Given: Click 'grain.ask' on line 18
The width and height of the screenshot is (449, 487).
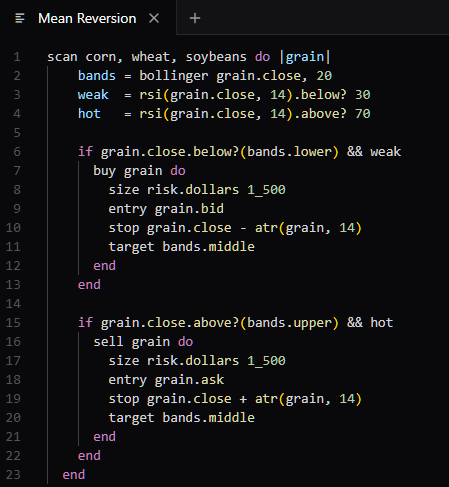Looking at the screenshot, I should 189,380.
